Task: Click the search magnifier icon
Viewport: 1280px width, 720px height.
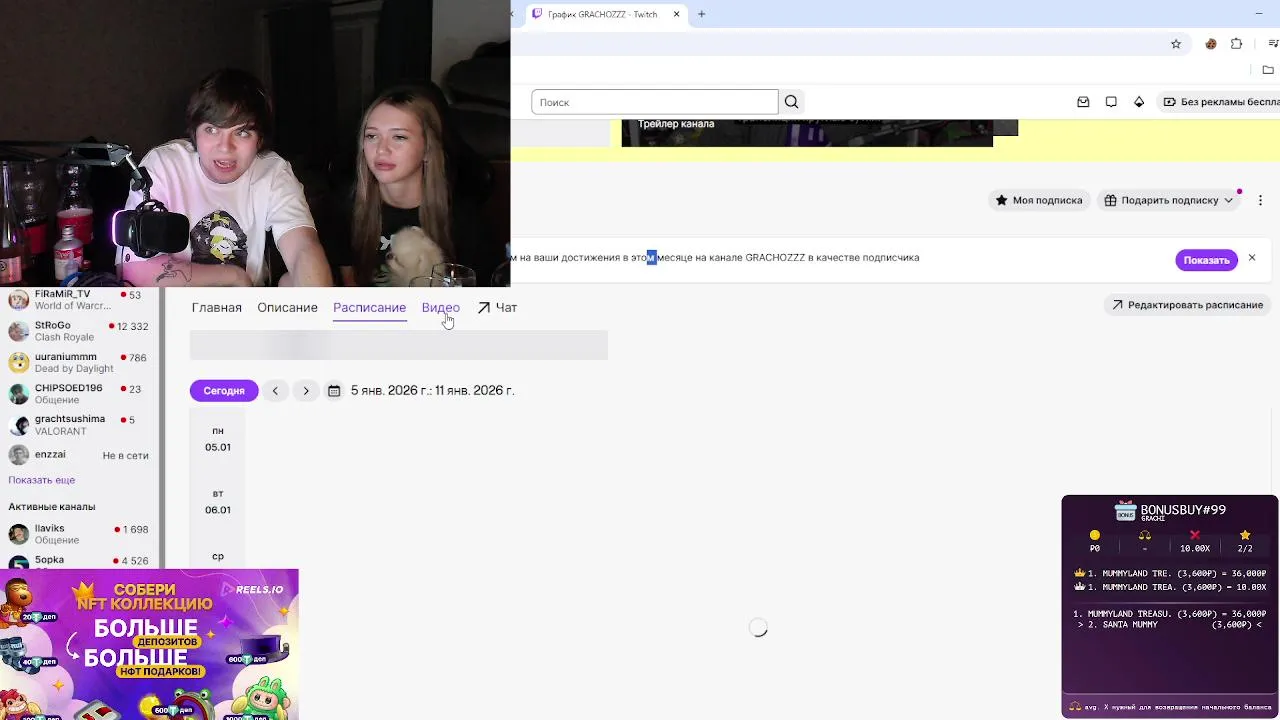Action: click(791, 102)
